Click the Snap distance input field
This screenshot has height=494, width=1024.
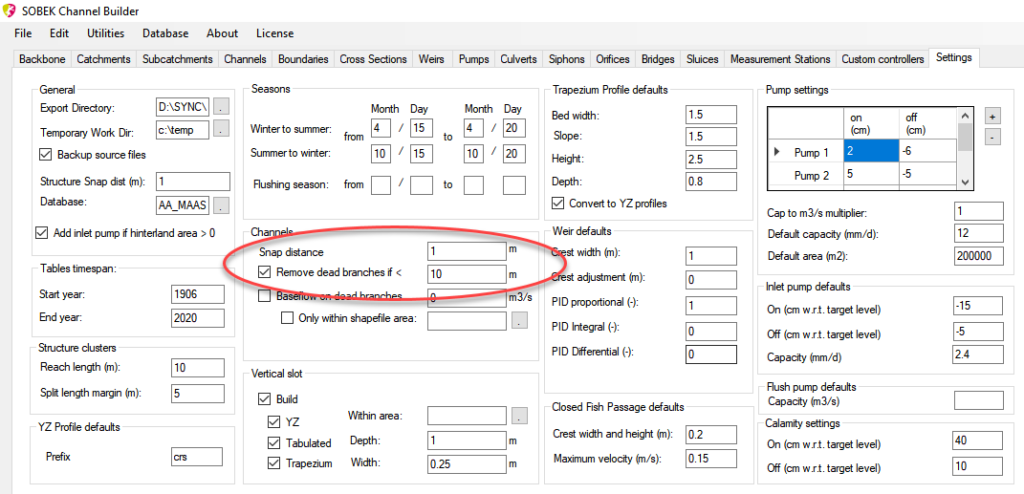(465, 251)
